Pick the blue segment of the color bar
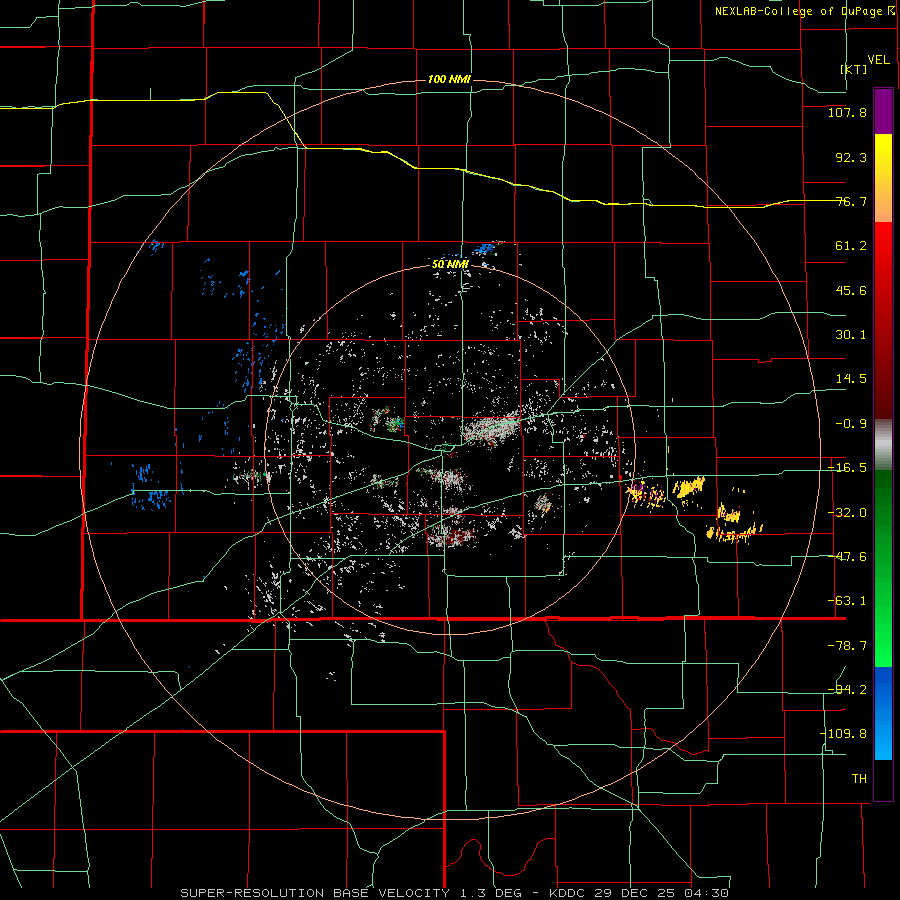 [883, 713]
